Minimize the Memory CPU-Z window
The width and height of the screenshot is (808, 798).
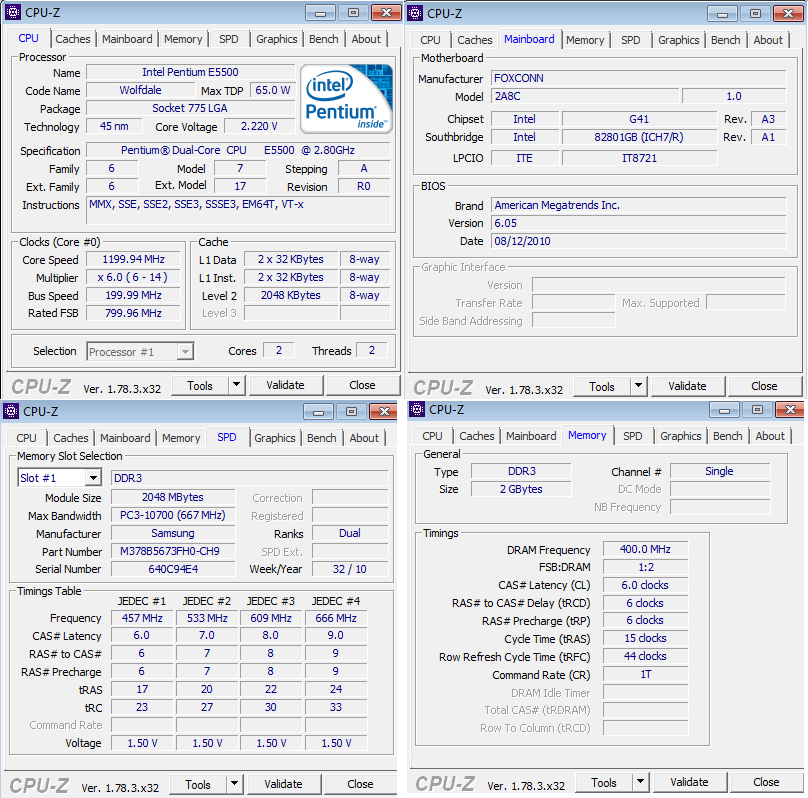click(724, 410)
